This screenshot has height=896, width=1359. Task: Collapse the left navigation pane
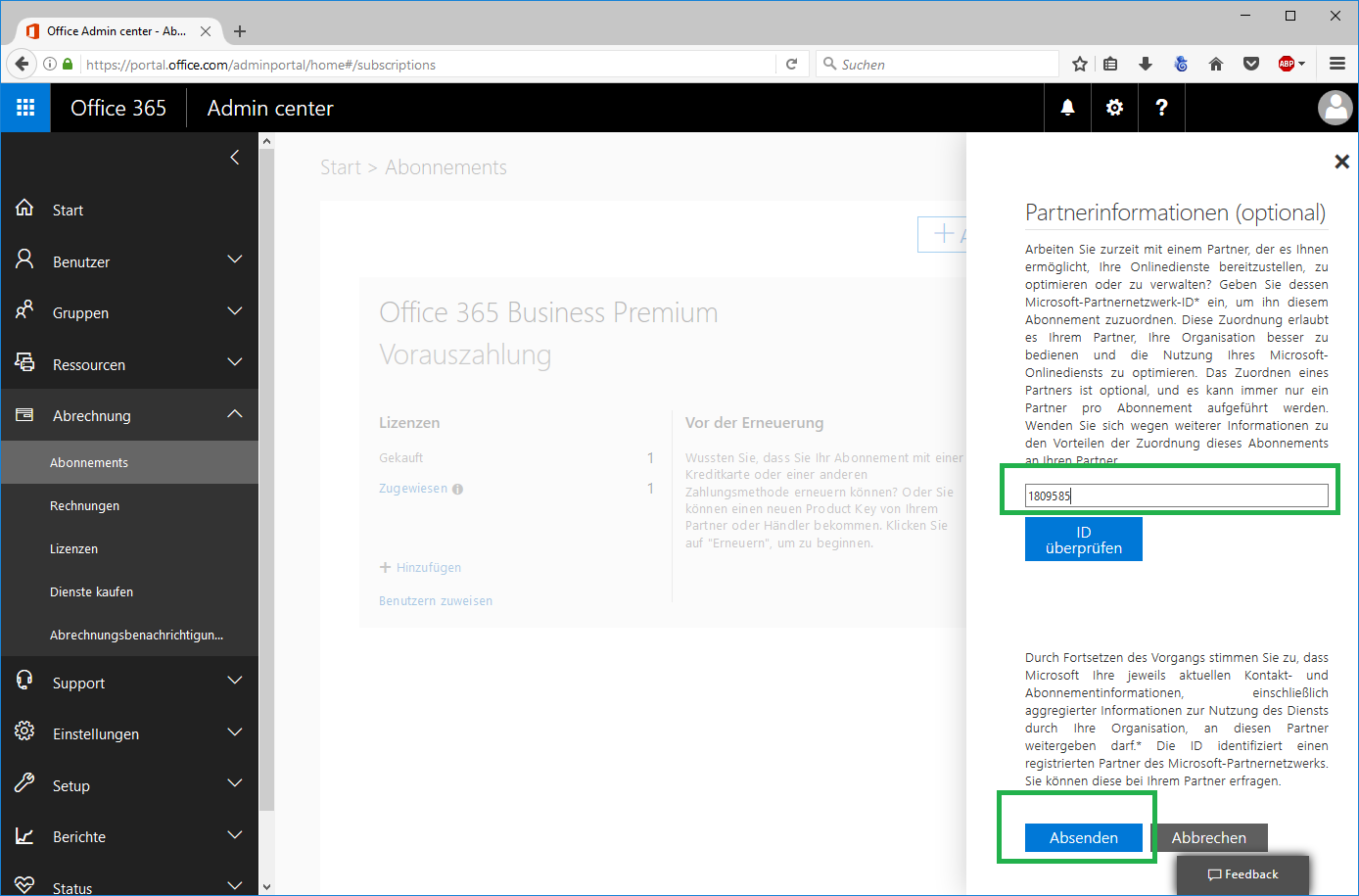234,158
